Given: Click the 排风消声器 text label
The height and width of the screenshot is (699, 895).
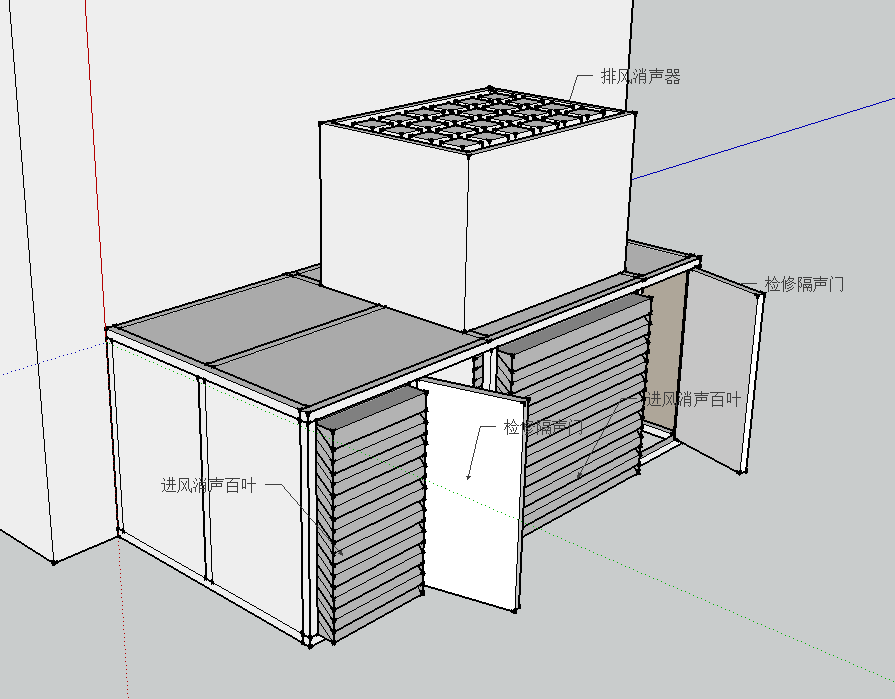Looking at the screenshot, I should [x=640, y=77].
